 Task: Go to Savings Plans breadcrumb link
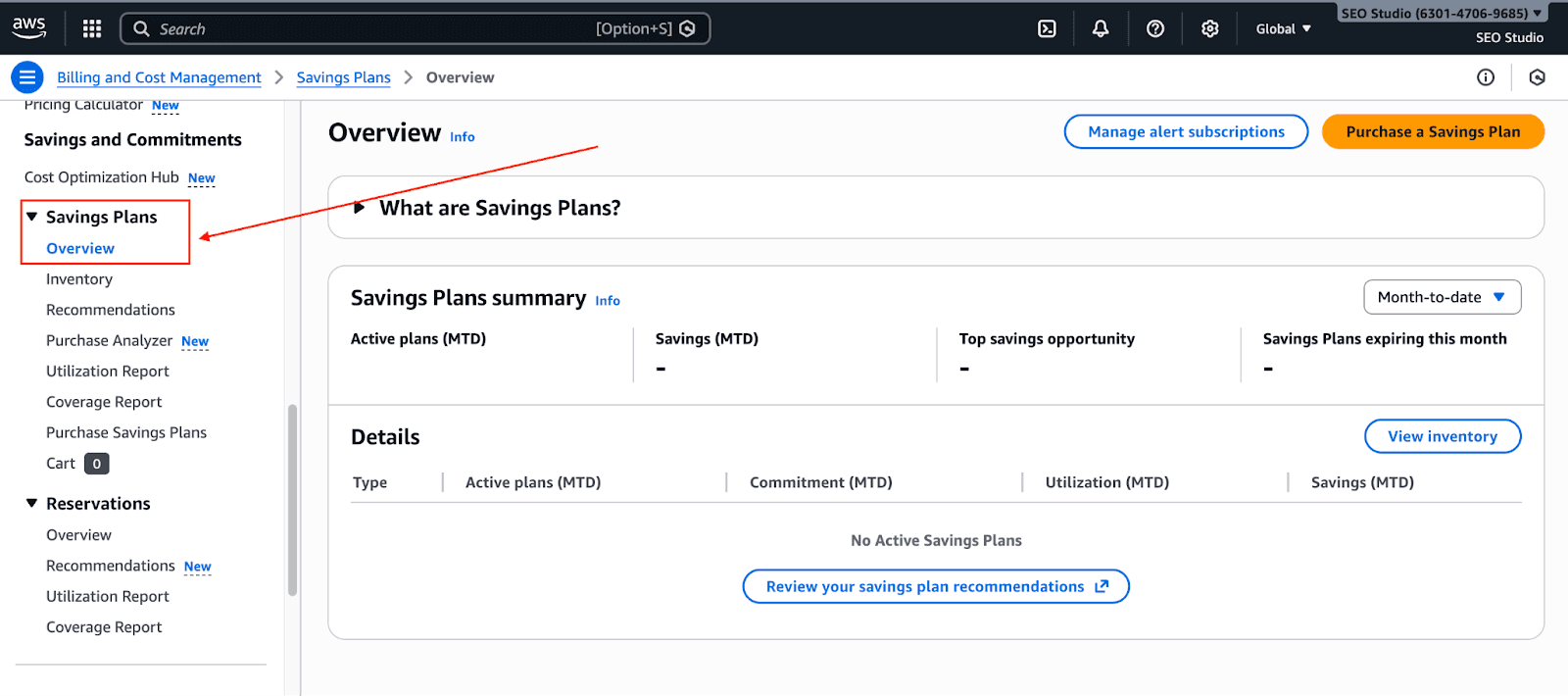point(343,77)
